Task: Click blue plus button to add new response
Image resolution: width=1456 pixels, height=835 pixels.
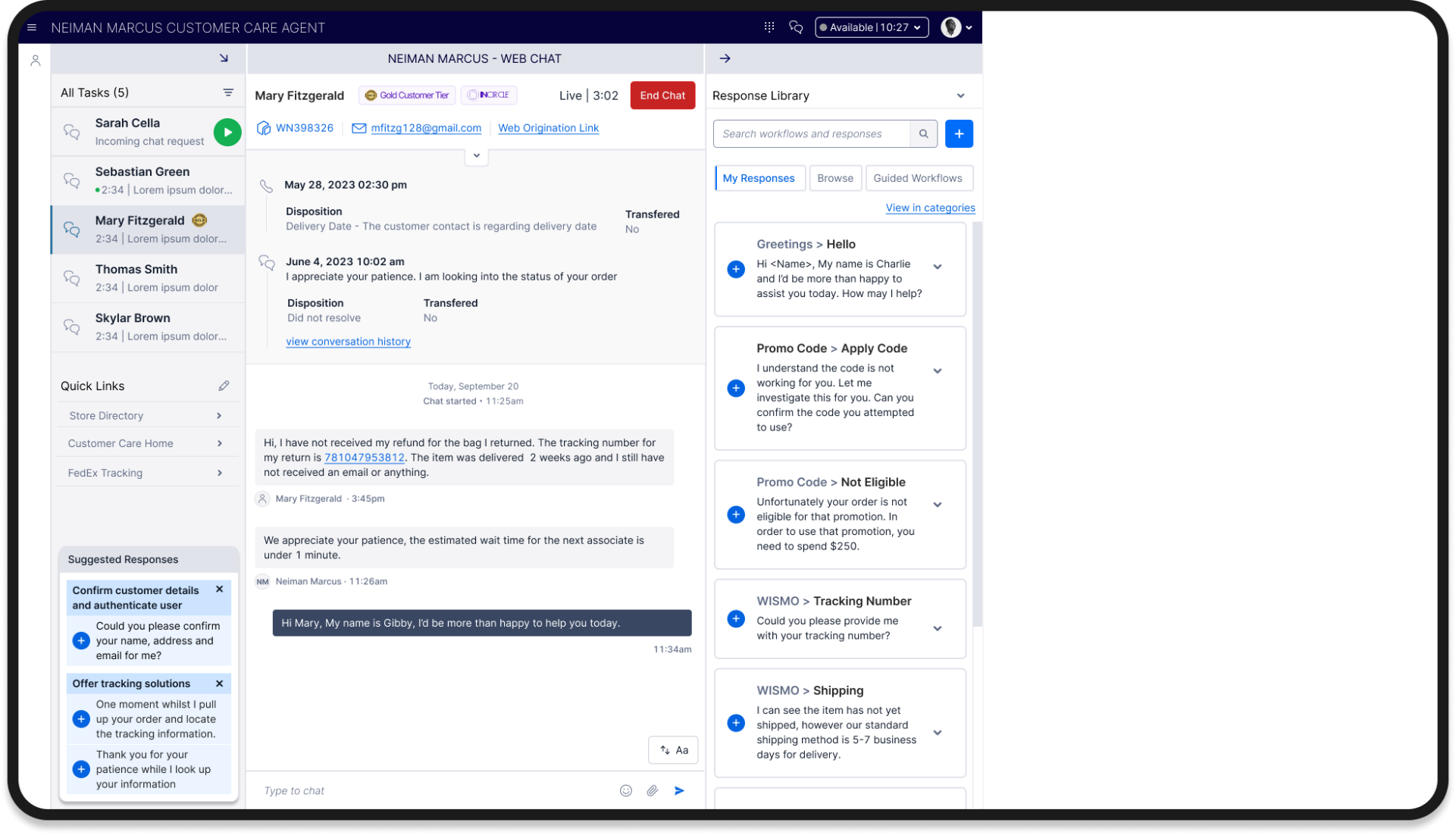Action: coord(959,133)
